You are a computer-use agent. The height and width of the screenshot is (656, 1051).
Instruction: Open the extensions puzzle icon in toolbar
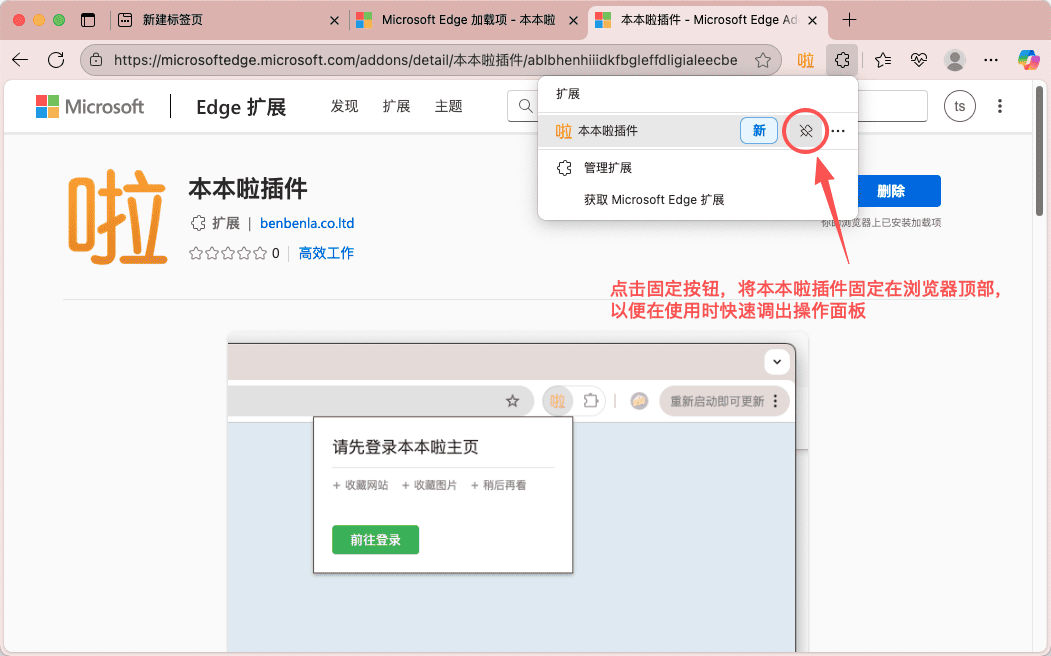click(x=842, y=60)
